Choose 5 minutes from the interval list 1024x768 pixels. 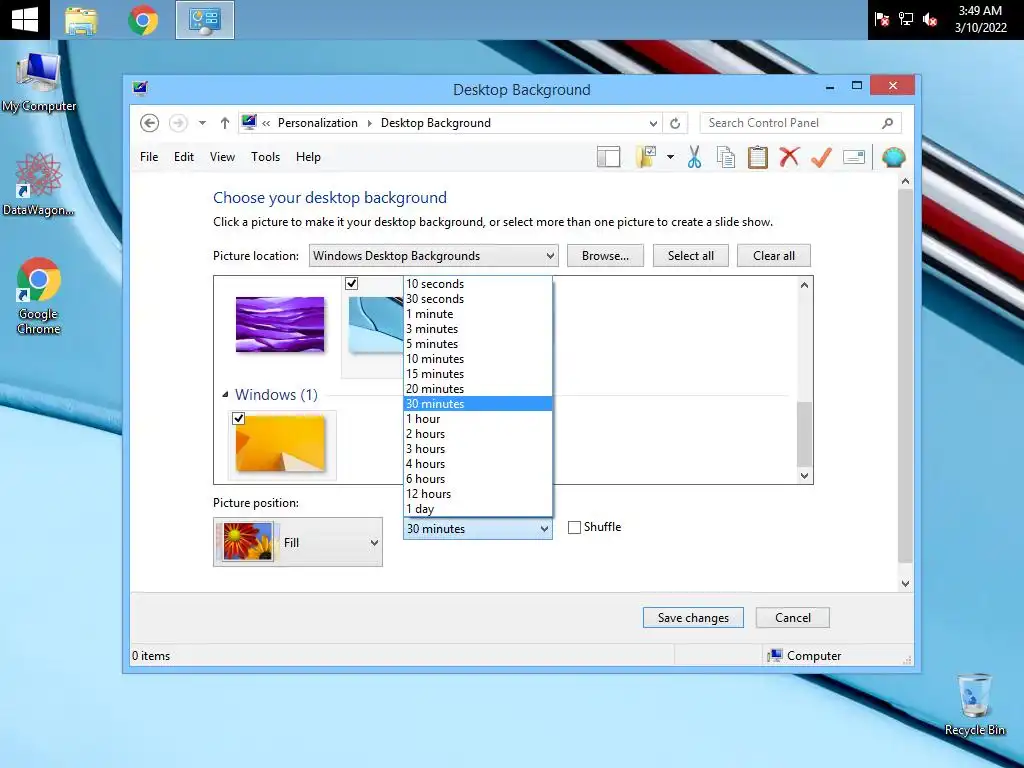click(x=478, y=344)
